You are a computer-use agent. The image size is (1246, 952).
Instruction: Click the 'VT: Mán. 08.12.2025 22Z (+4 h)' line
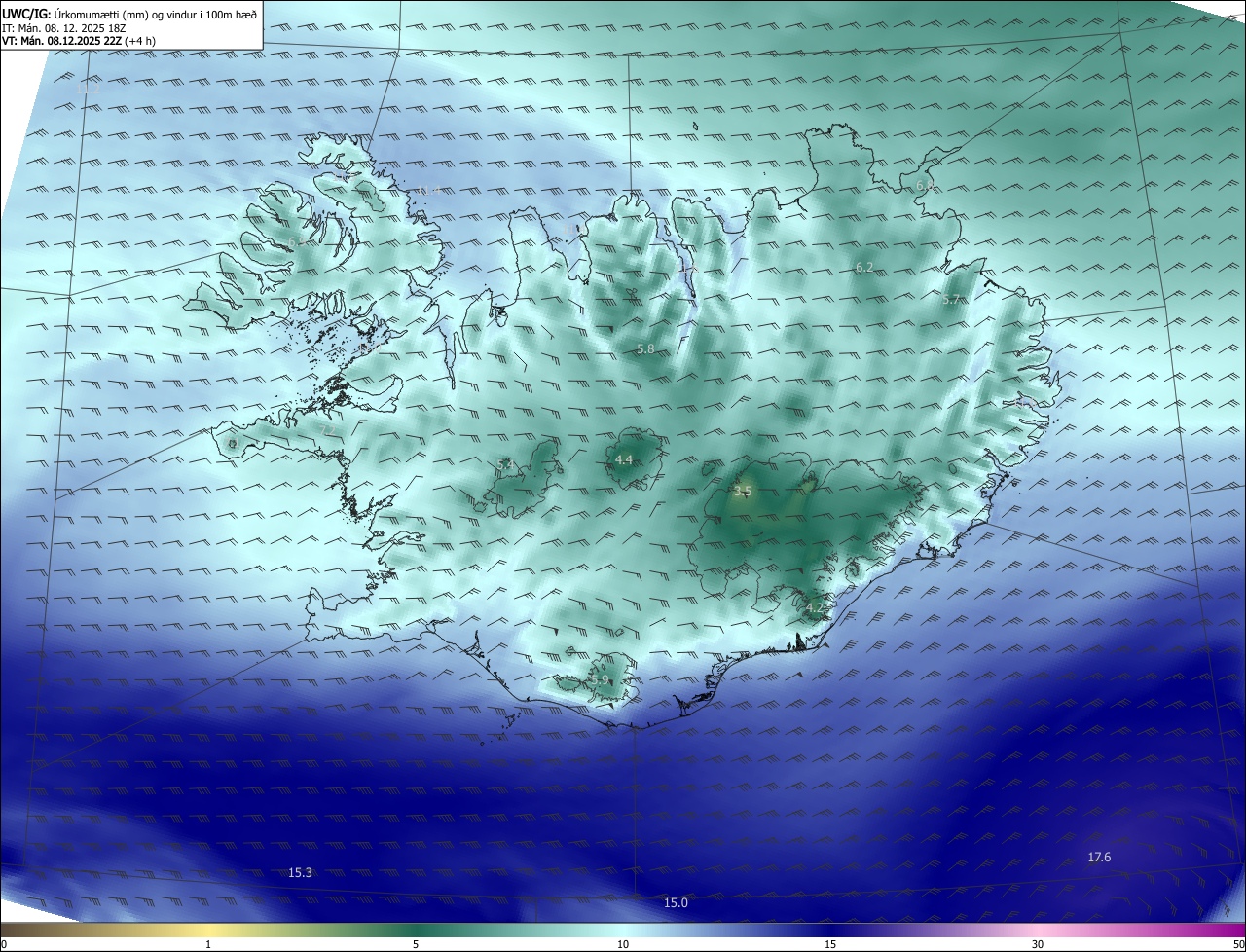coord(79,41)
